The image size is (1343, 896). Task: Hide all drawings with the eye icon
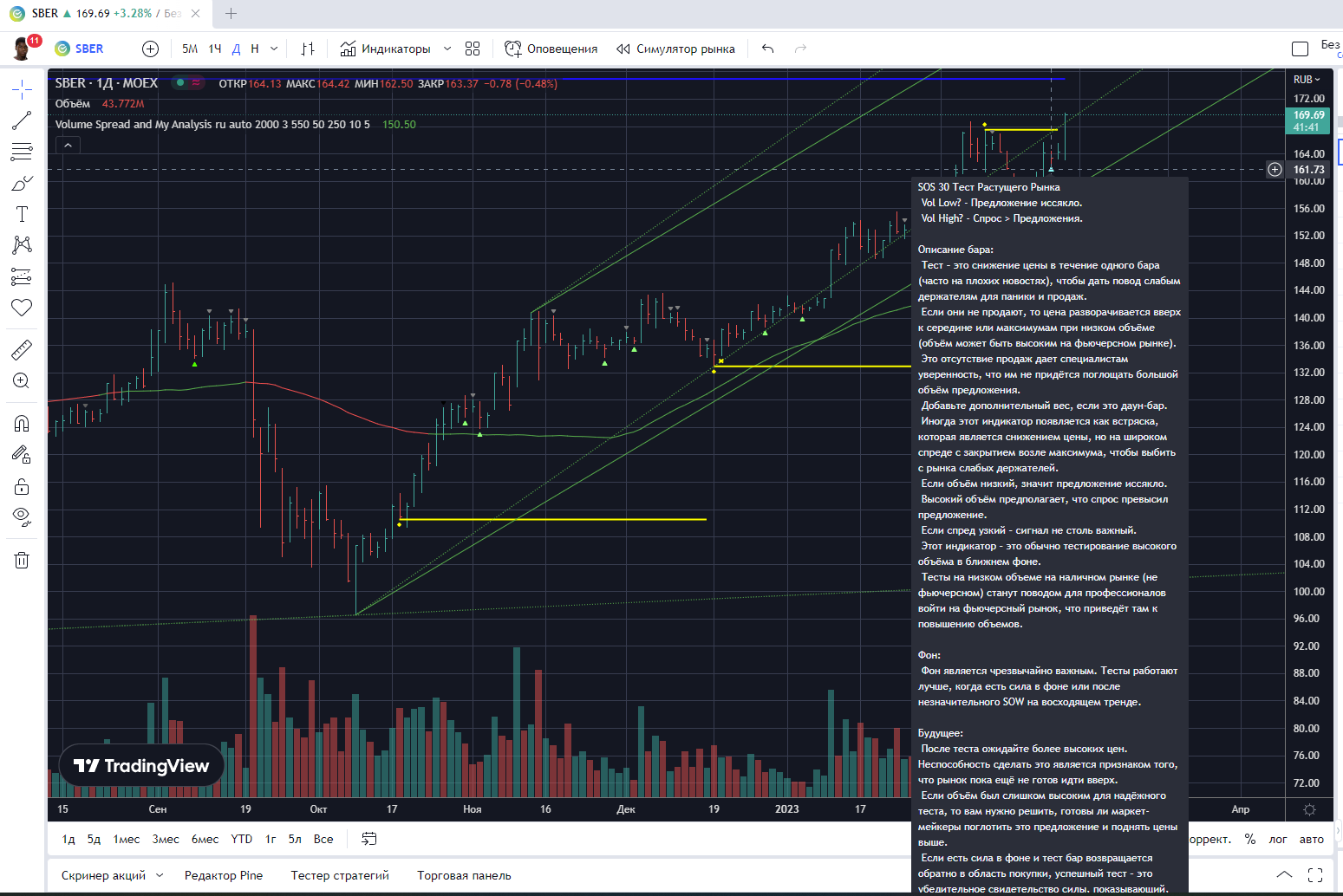(22, 517)
